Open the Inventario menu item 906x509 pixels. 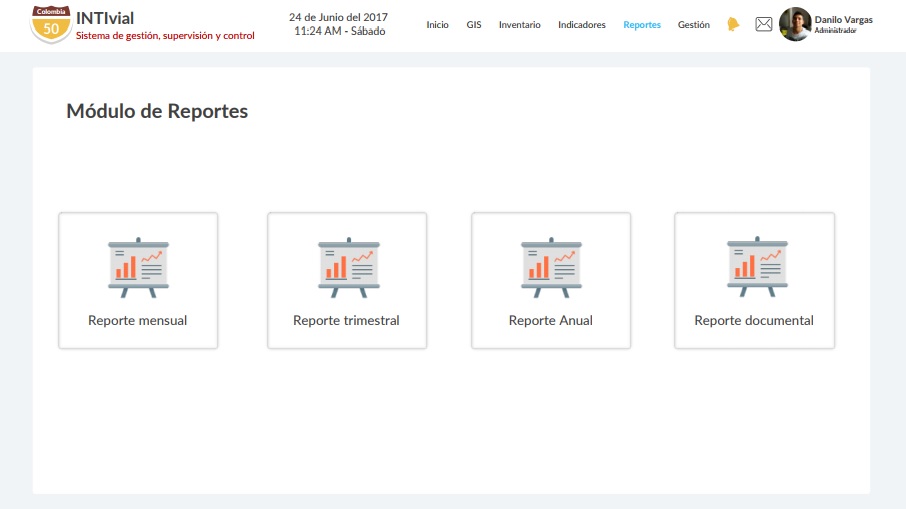pos(519,25)
